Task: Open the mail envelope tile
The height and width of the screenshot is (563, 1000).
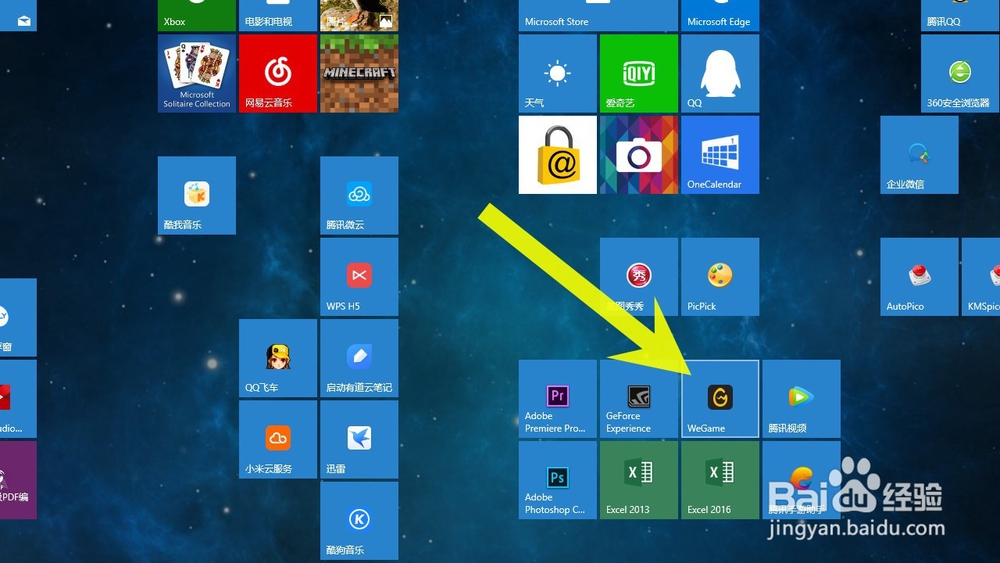Action: coord(18,15)
